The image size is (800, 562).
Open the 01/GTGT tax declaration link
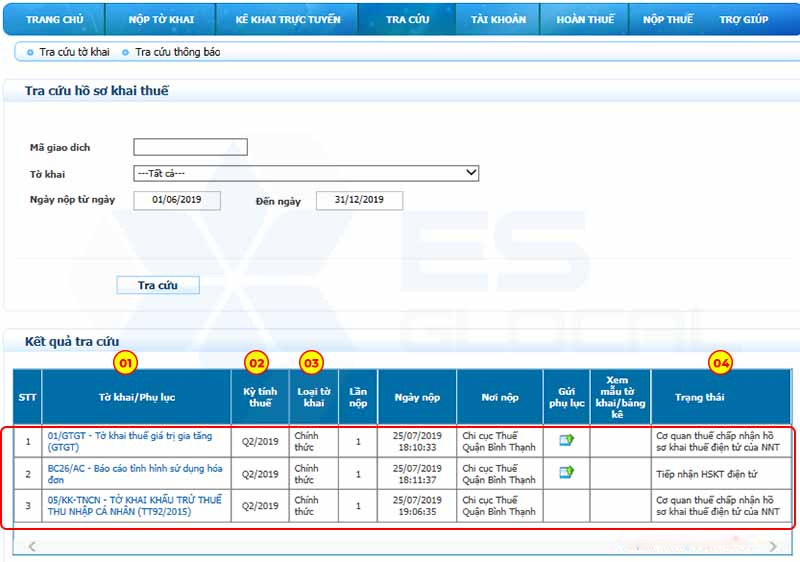click(129, 442)
